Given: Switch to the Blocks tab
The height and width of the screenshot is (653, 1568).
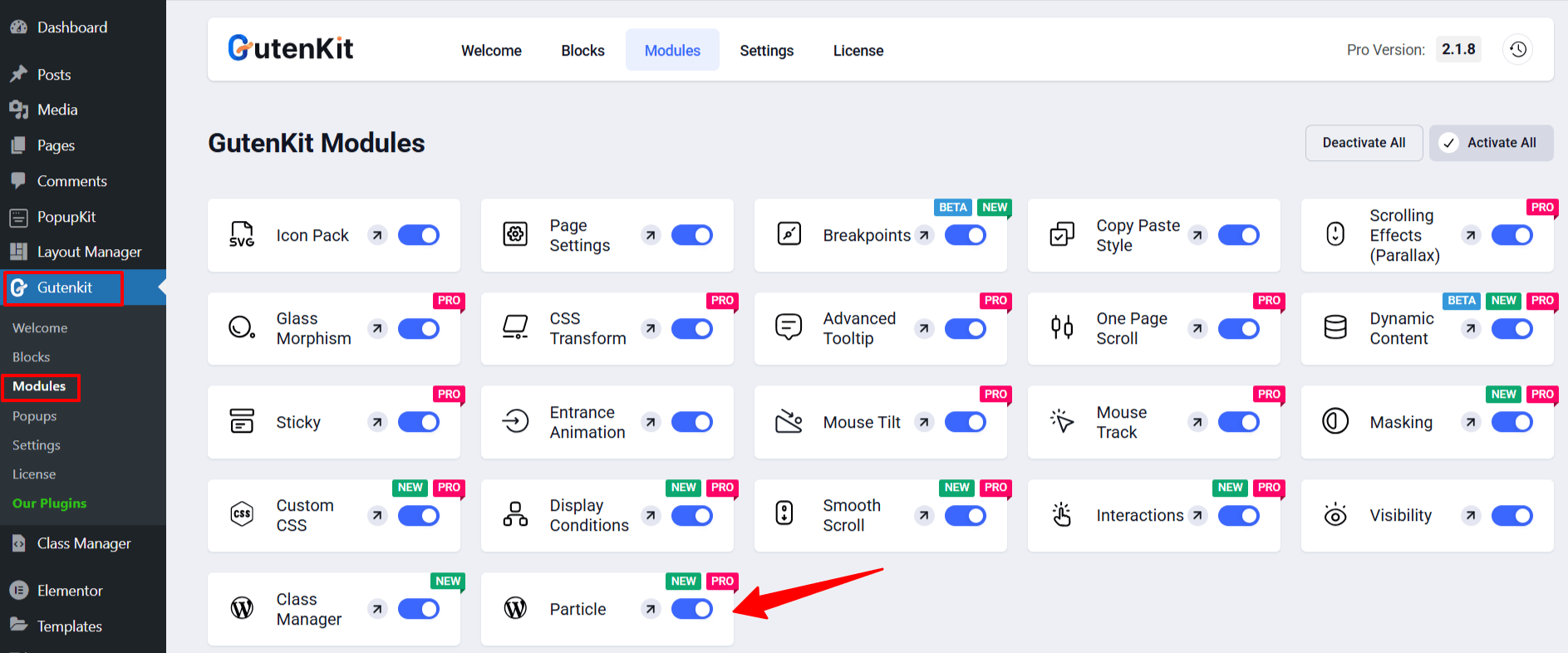Looking at the screenshot, I should click(x=582, y=51).
